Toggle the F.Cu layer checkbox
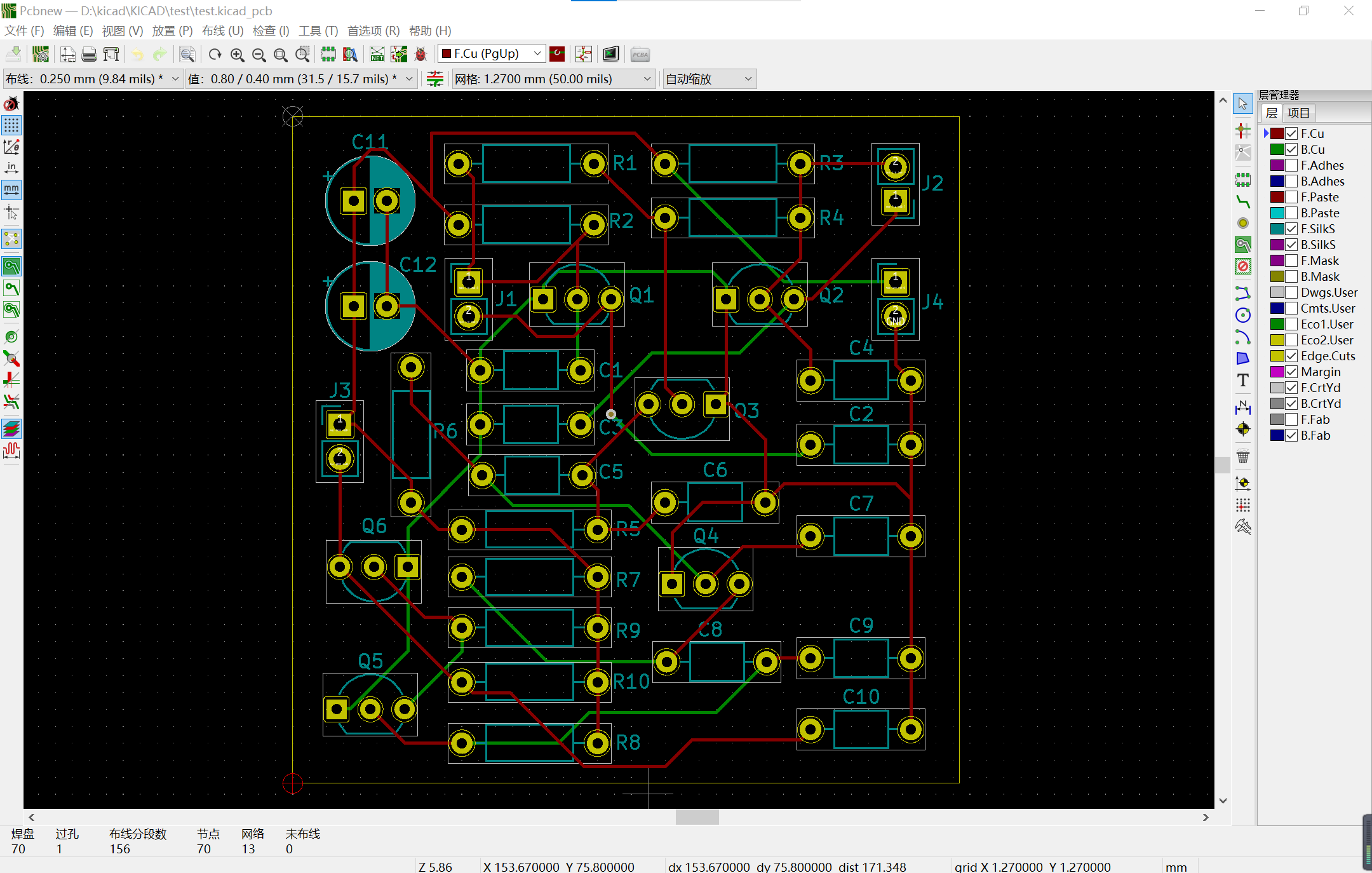This screenshot has width=1372, height=873. coord(1291,133)
